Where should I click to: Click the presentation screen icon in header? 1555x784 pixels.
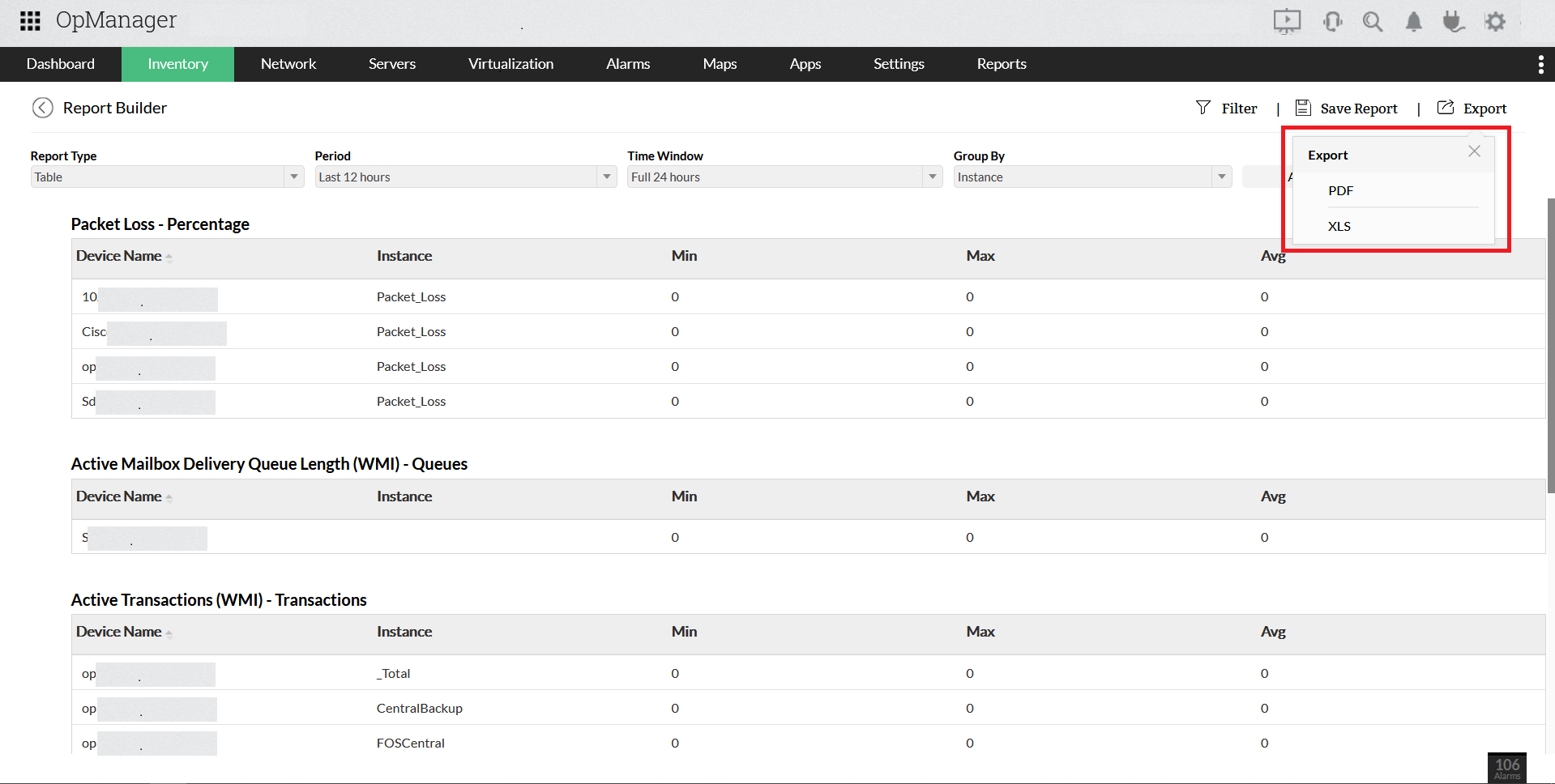click(x=1286, y=21)
